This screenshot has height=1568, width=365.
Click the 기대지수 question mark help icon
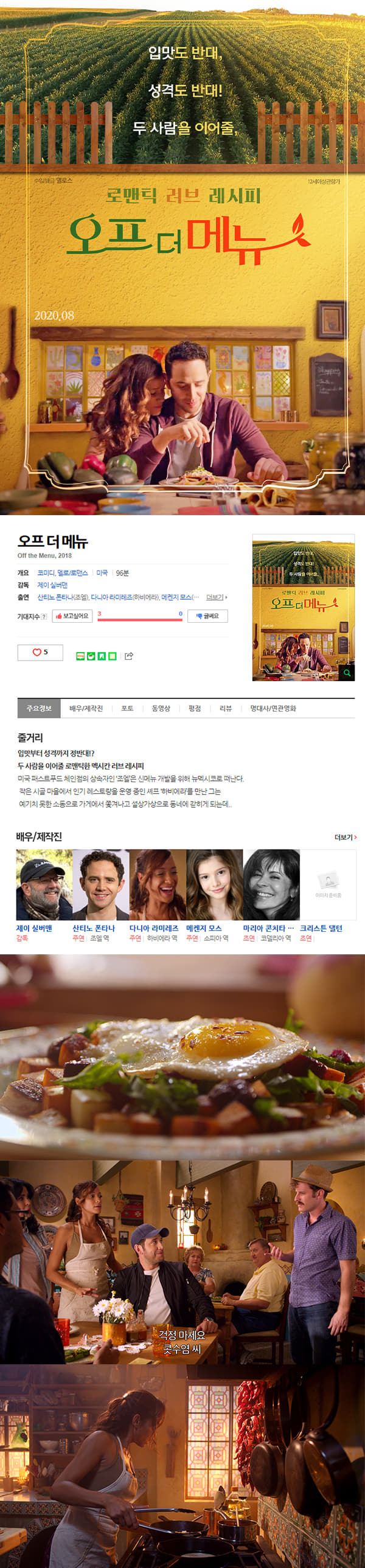click(x=44, y=617)
